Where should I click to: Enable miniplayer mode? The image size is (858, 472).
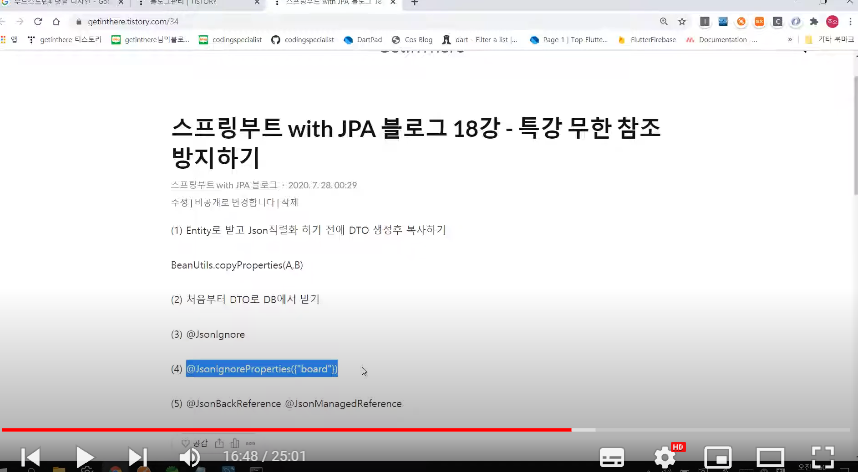tap(717, 457)
